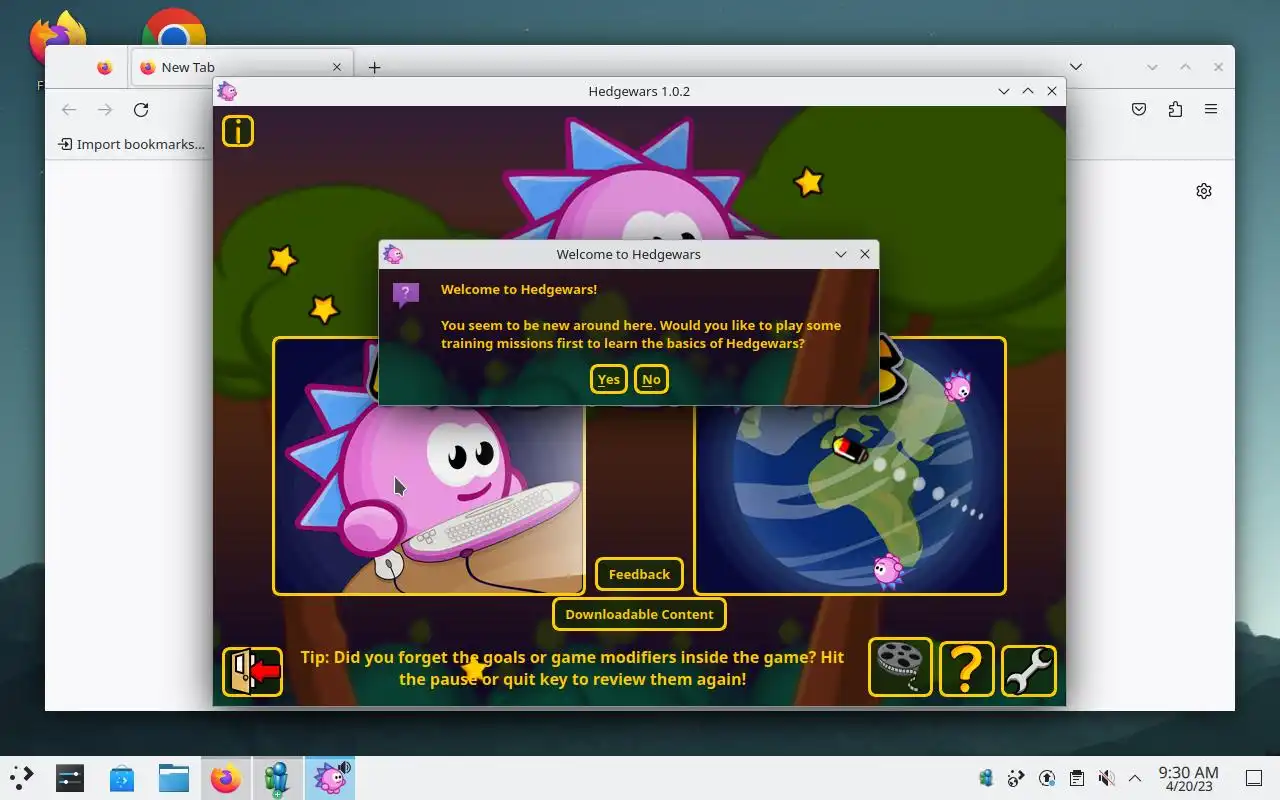Expand hidden system tray icons
Viewport: 1280px width, 800px height.
coord(1135,778)
